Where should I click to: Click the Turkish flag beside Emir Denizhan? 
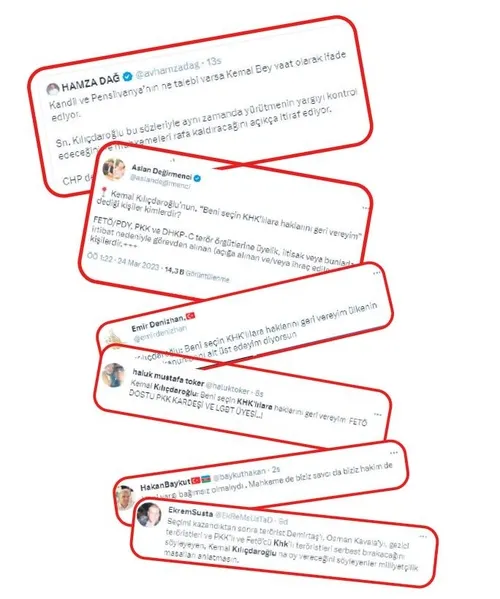[x=190, y=316]
